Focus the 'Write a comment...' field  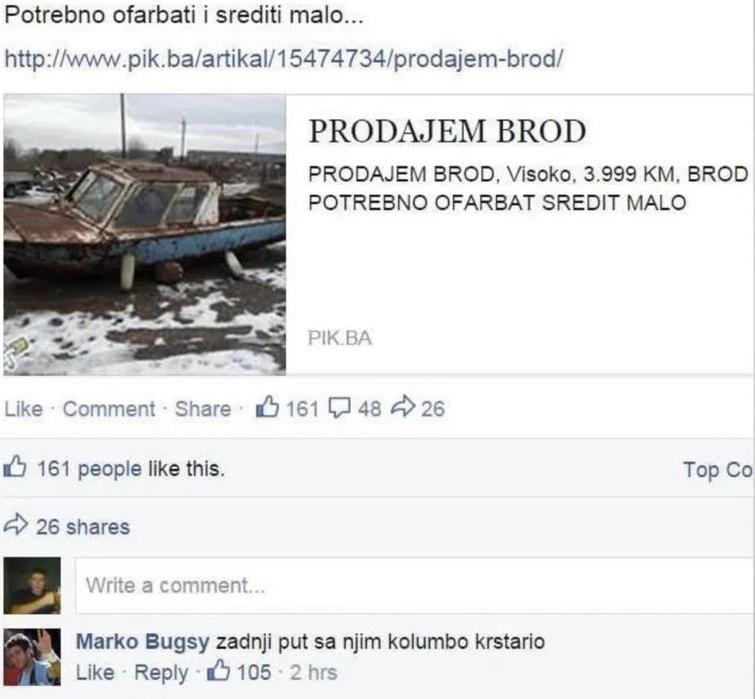coord(414,585)
